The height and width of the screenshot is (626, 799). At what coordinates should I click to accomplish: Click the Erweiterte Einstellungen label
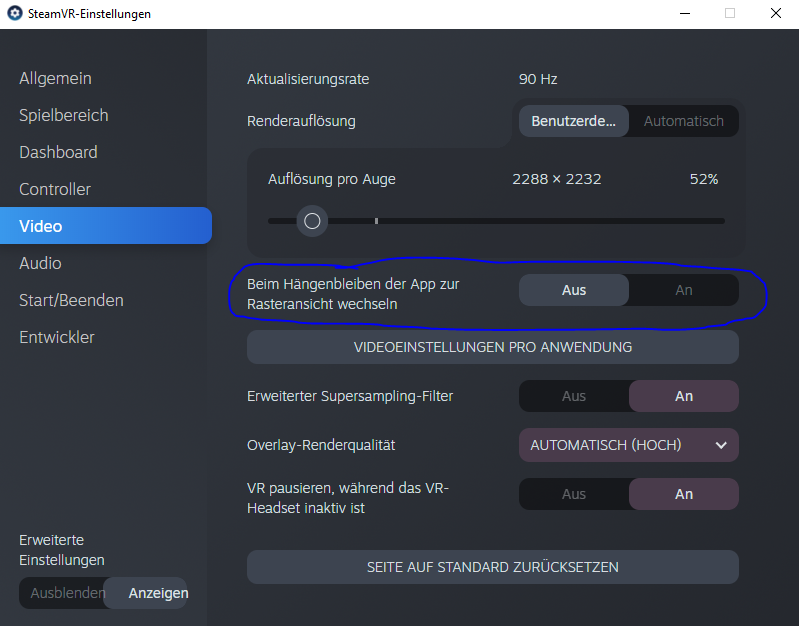coord(62,550)
